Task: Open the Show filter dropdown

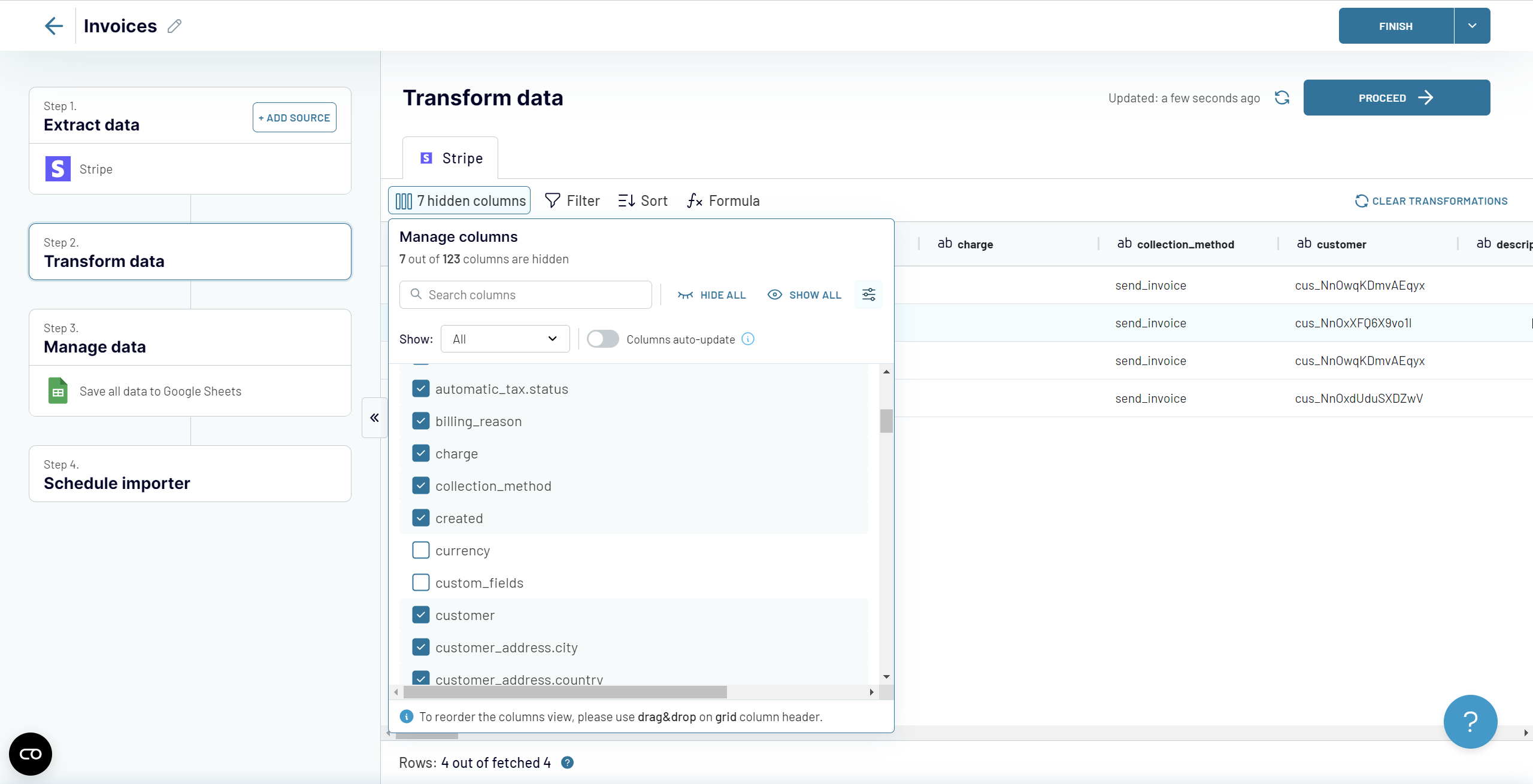Action: (504, 339)
